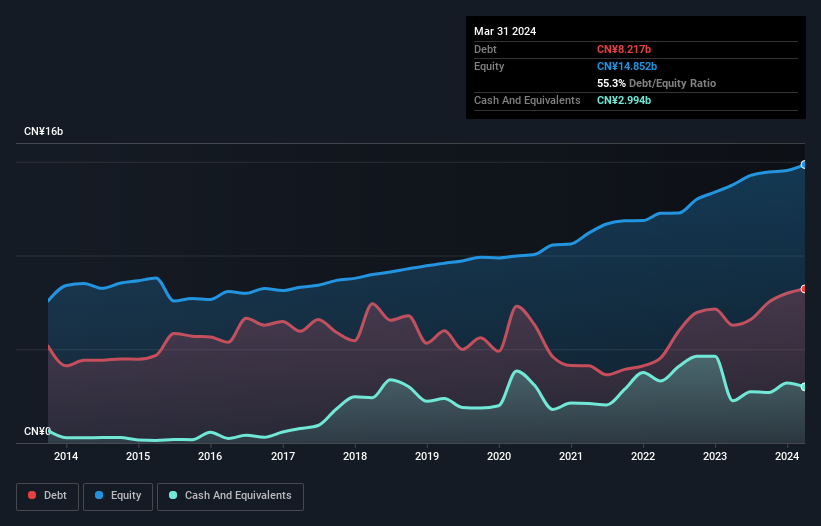Click the Debt row label in tooltip
Image resolution: width=821 pixels, height=526 pixels.
coord(485,49)
